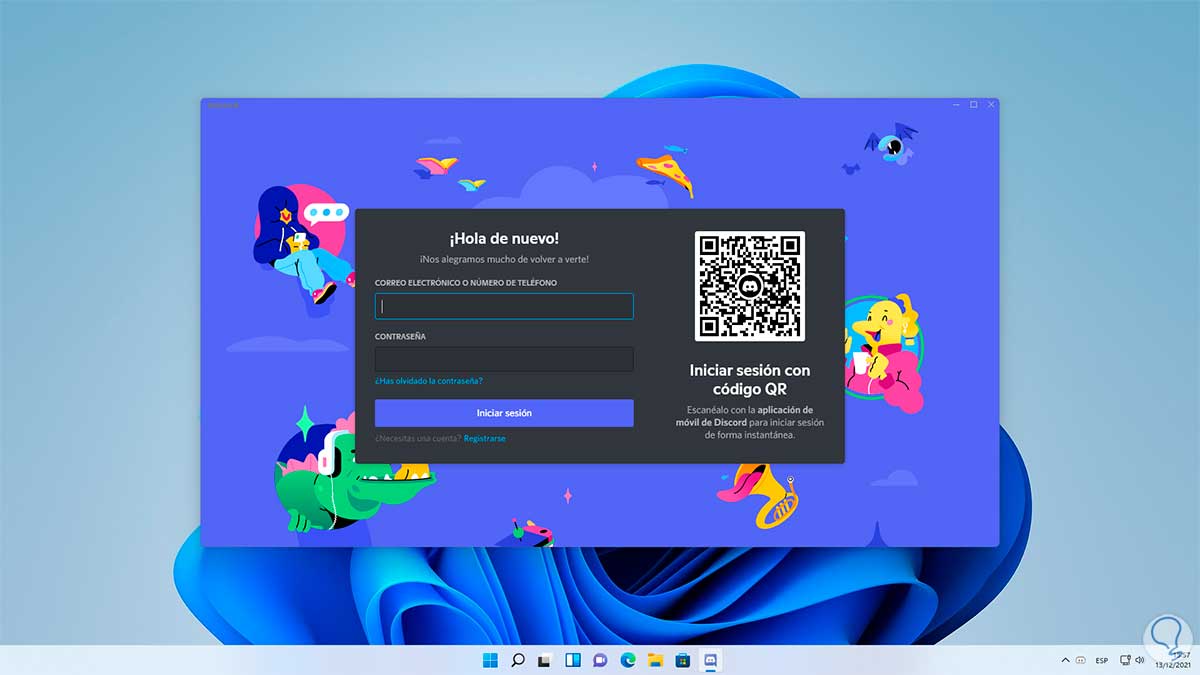The image size is (1200, 675).
Task: Open network status tray icon
Action: pyautogui.click(x=1125, y=660)
